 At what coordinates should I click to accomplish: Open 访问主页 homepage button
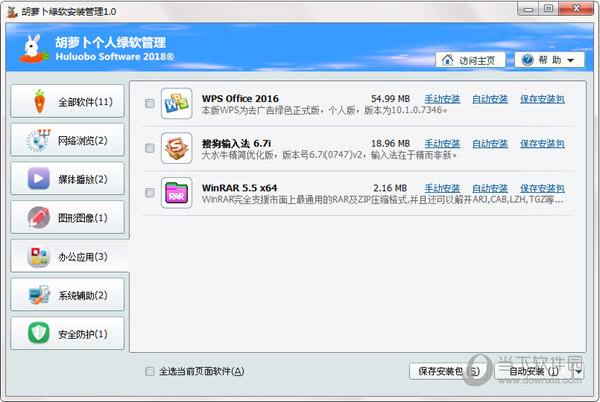(x=471, y=60)
